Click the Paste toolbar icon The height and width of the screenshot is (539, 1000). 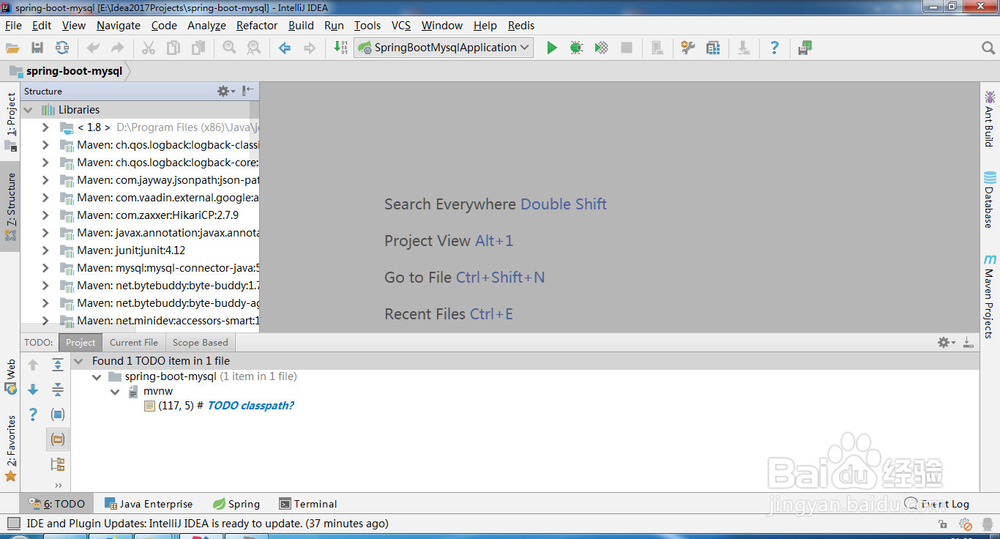198,48
